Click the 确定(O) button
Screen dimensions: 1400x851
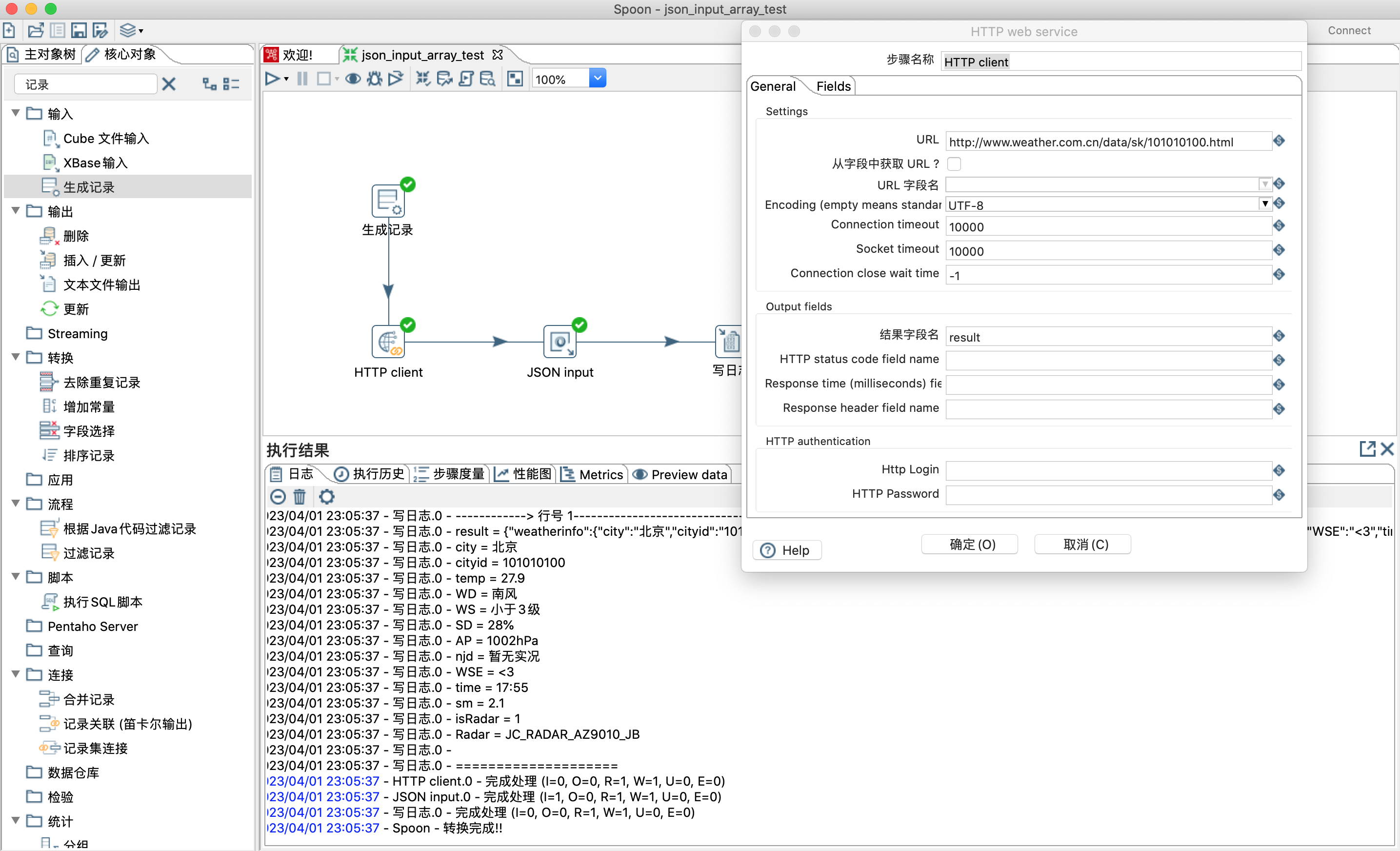[x=970, y=545]
